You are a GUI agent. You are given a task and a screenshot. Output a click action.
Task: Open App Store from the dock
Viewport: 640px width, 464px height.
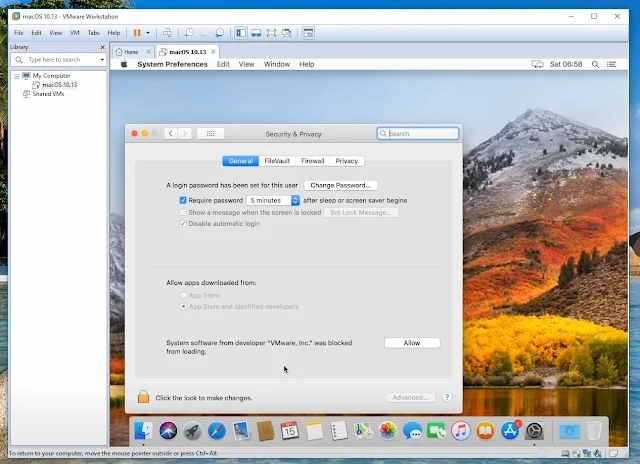coord(510,431)
